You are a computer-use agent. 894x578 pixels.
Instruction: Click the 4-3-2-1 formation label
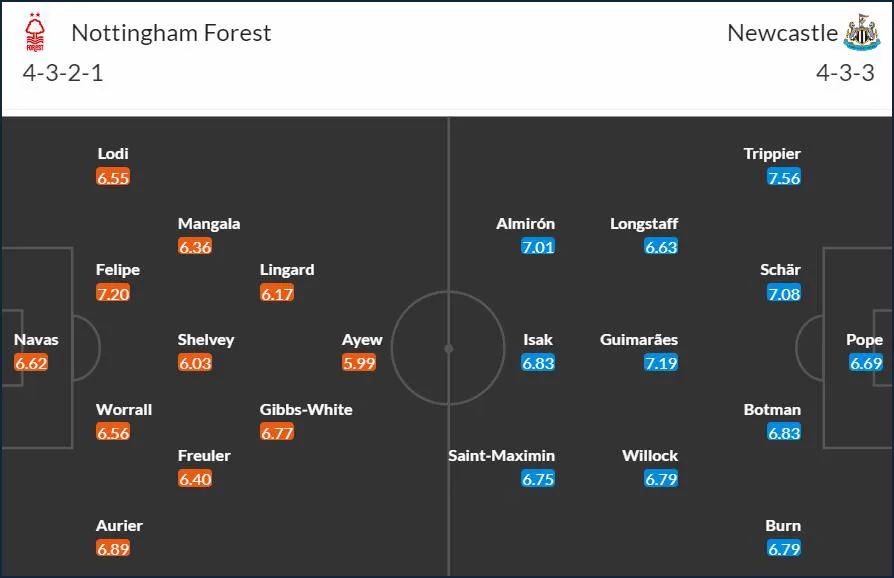[x=63, y=73]
